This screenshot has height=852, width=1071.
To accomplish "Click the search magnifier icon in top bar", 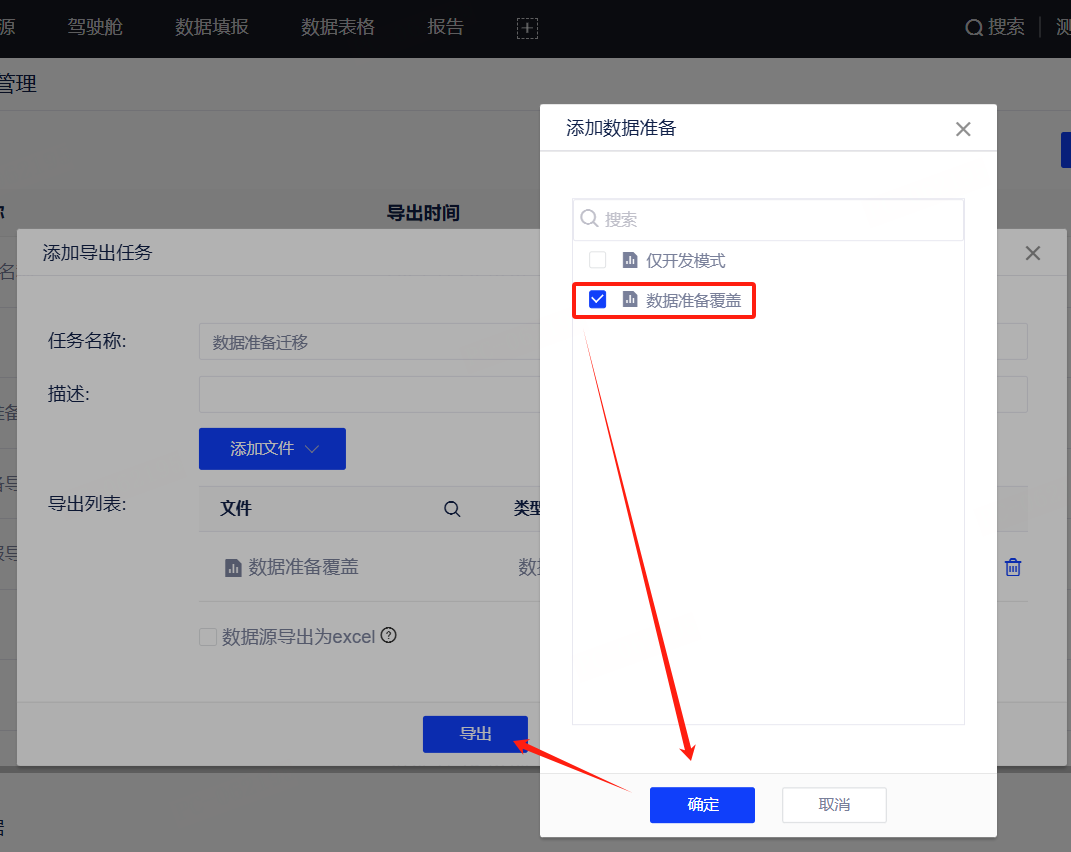I will click(x=974, y=28).
